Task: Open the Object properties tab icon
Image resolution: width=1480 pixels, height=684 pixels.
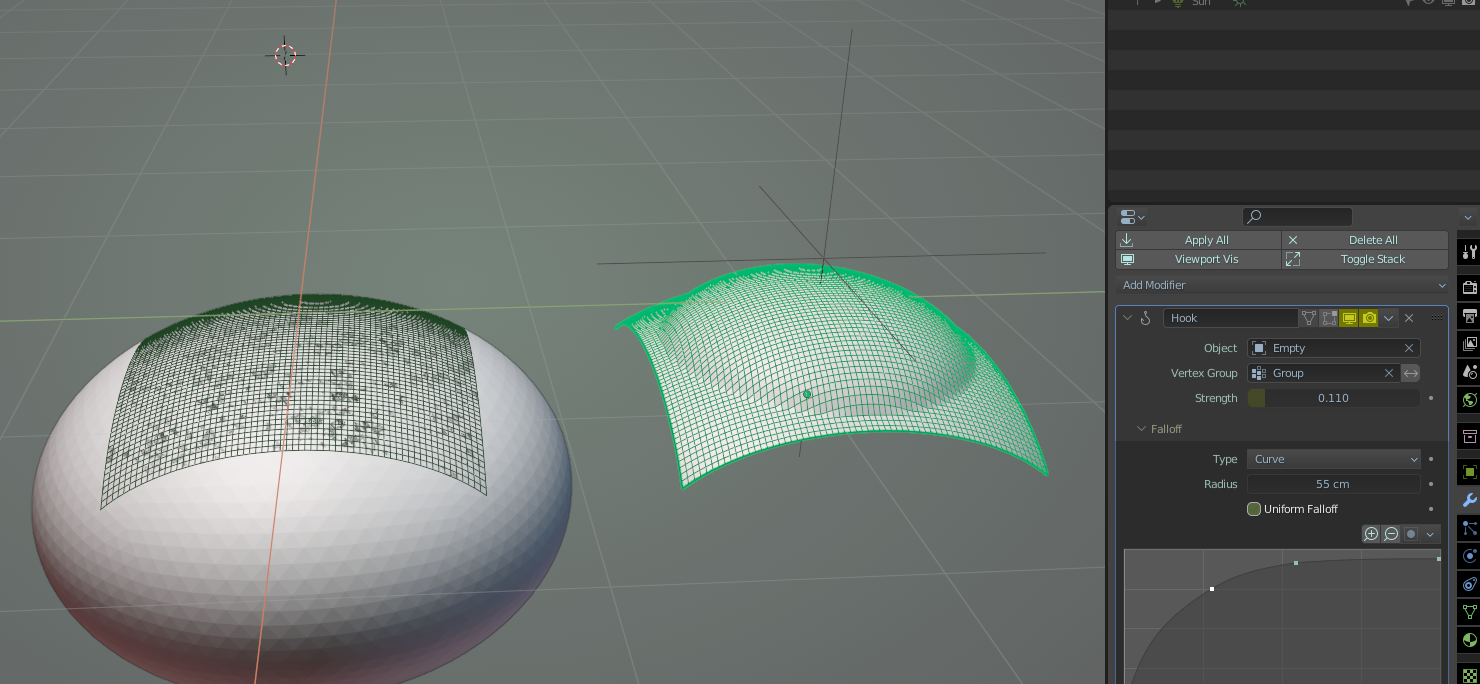Action: [1469, 472]
